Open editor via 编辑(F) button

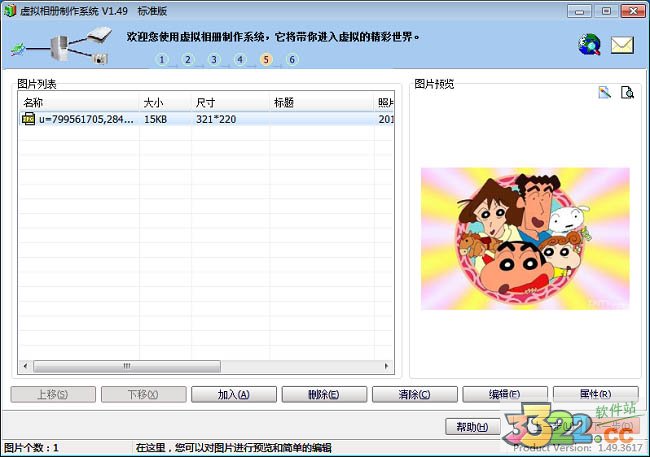[x=505, y=394]
